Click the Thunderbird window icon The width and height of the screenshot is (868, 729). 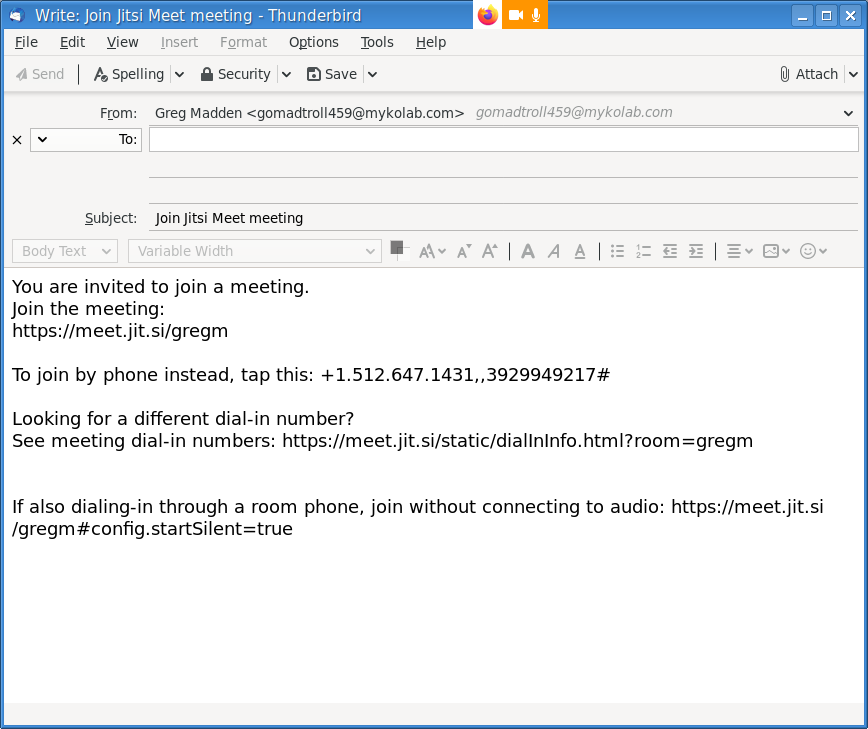pos(17,15)
